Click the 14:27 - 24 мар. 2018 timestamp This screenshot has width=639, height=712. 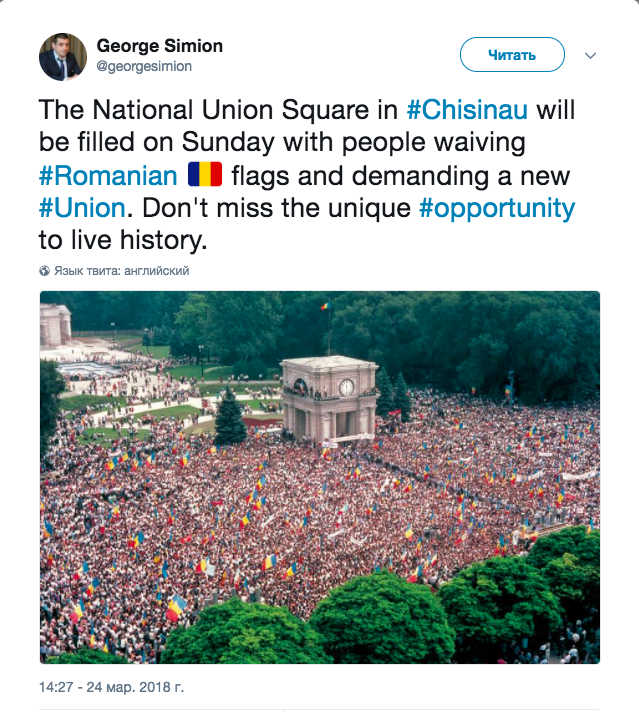(x=112, y=688)
